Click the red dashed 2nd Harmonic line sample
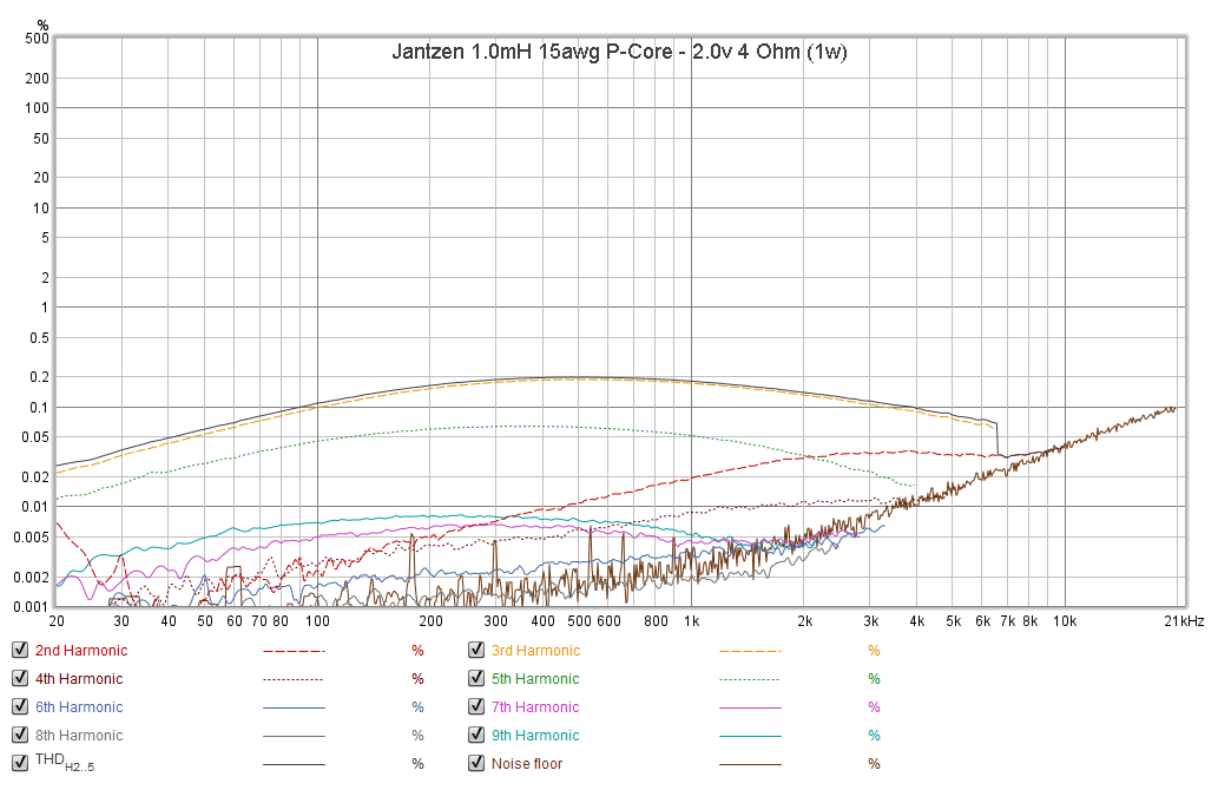 [294, 651]
